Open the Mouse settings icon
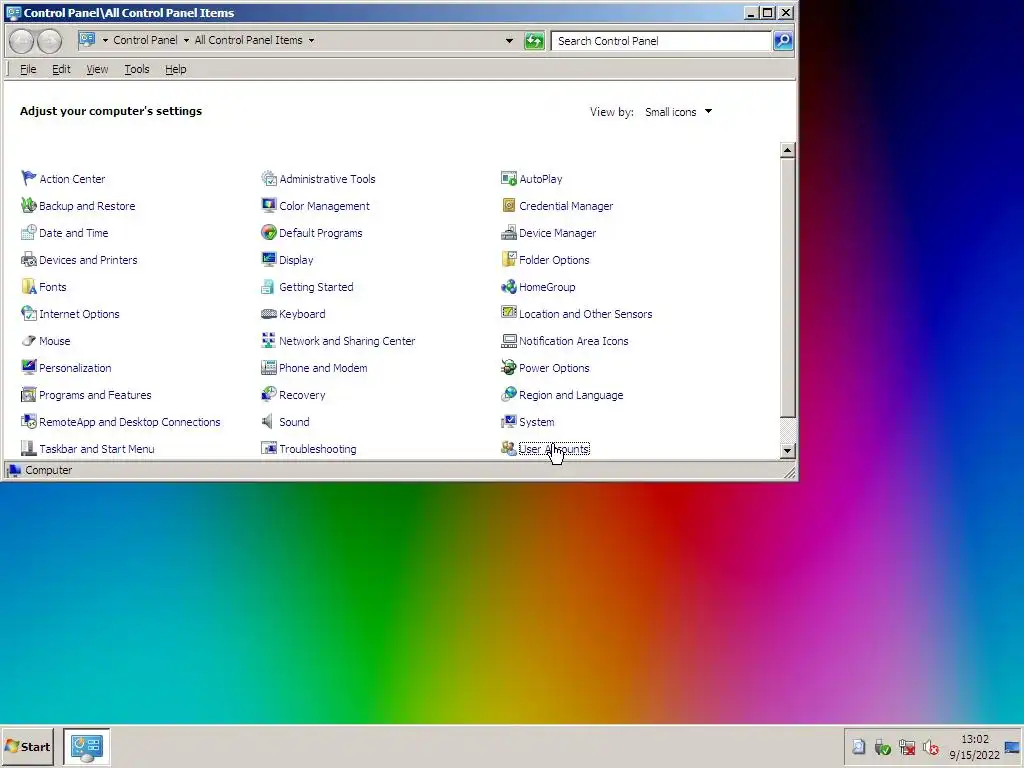 click(x=29, y=341)
